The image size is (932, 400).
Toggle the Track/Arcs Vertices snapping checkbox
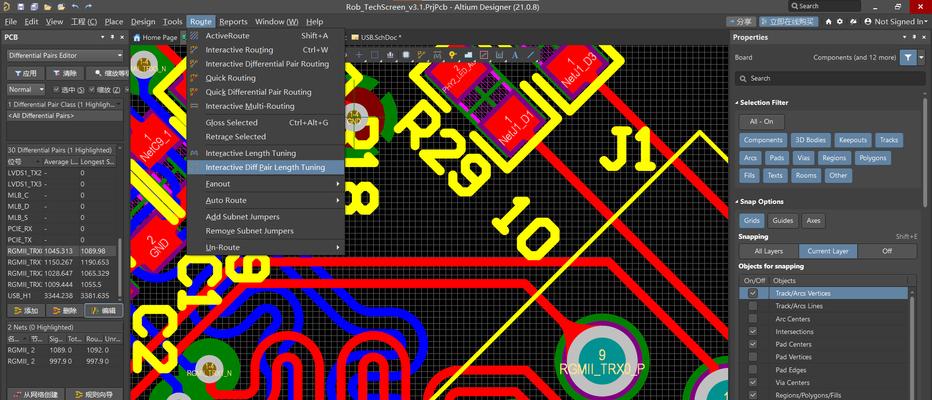point(752,293)
